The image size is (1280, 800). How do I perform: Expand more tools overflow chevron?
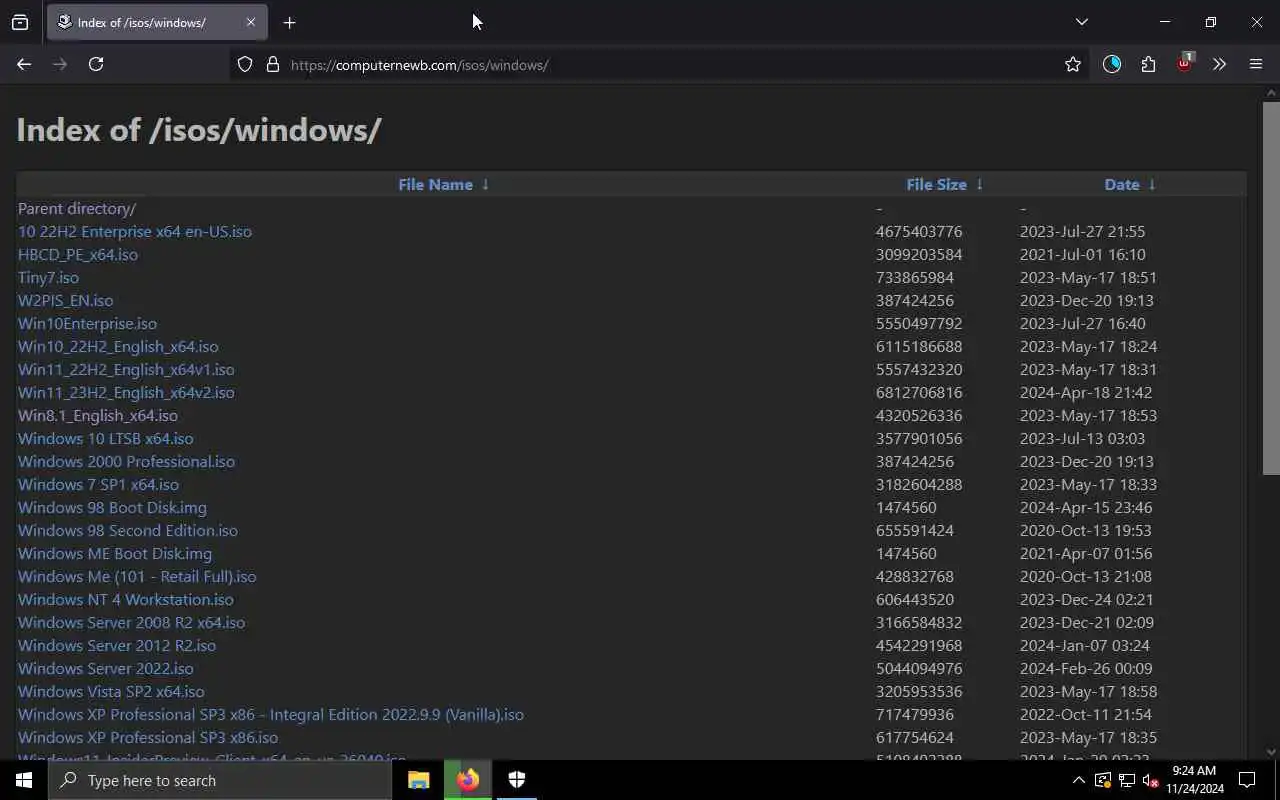[x=1219, y=64]
